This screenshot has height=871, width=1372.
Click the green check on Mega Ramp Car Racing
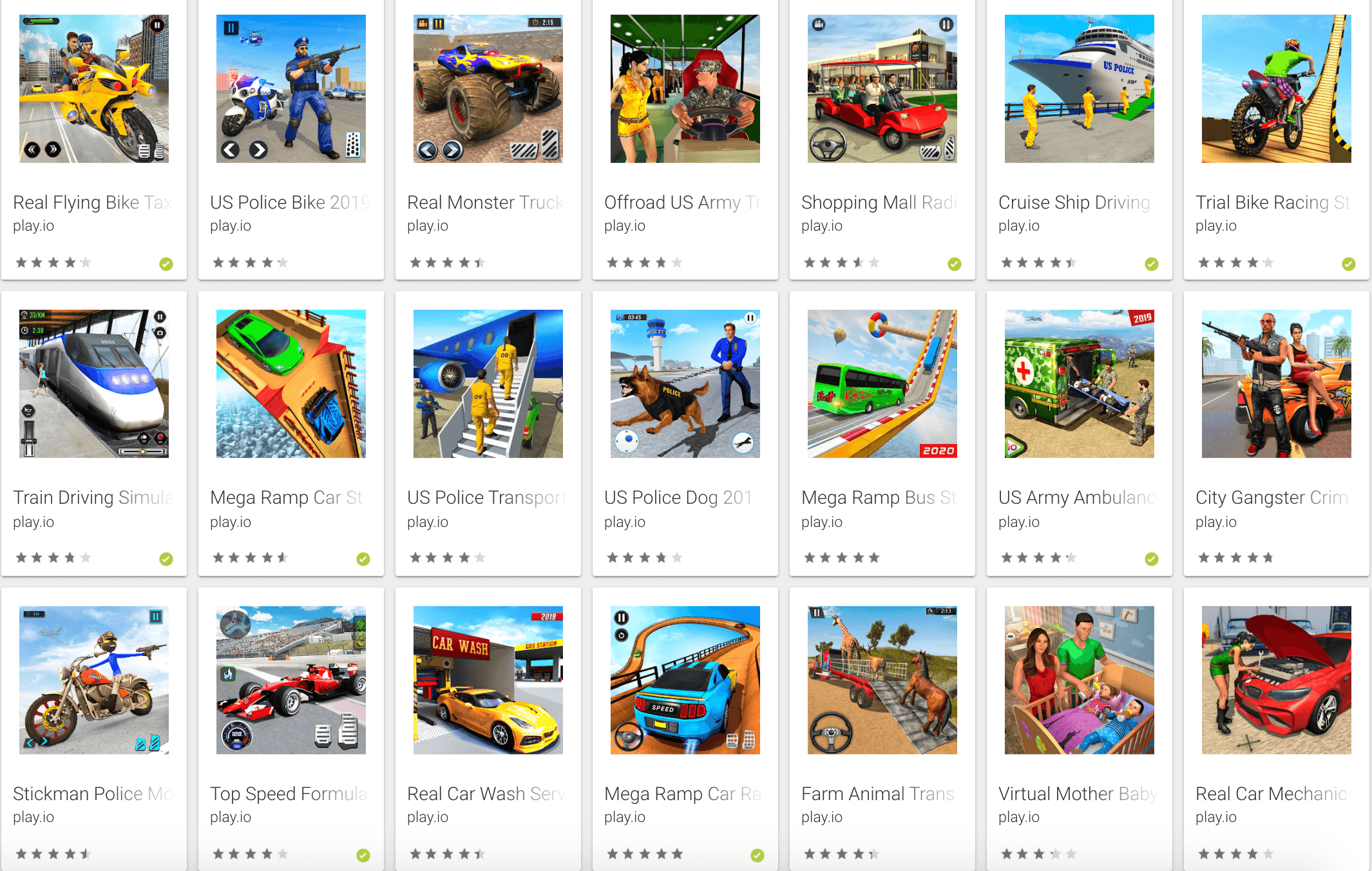[757, 855]
